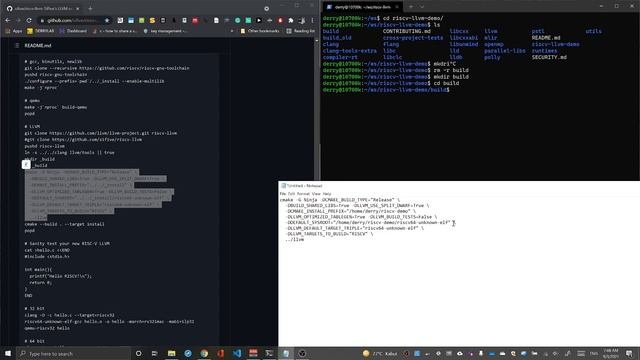The width and height of the screenshot is (640, 360).
Task: Click the Chrome reload page button
Action: (x=29, y=20)
